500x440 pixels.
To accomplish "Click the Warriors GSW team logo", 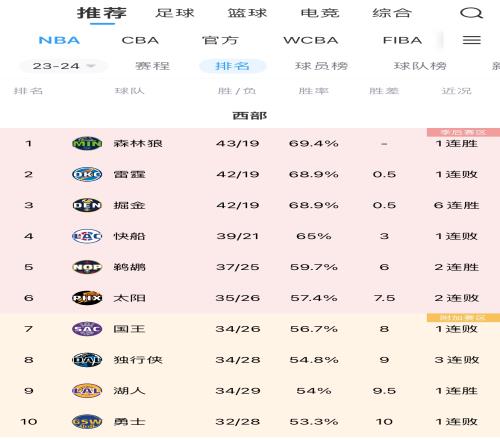I will [87, 422].
